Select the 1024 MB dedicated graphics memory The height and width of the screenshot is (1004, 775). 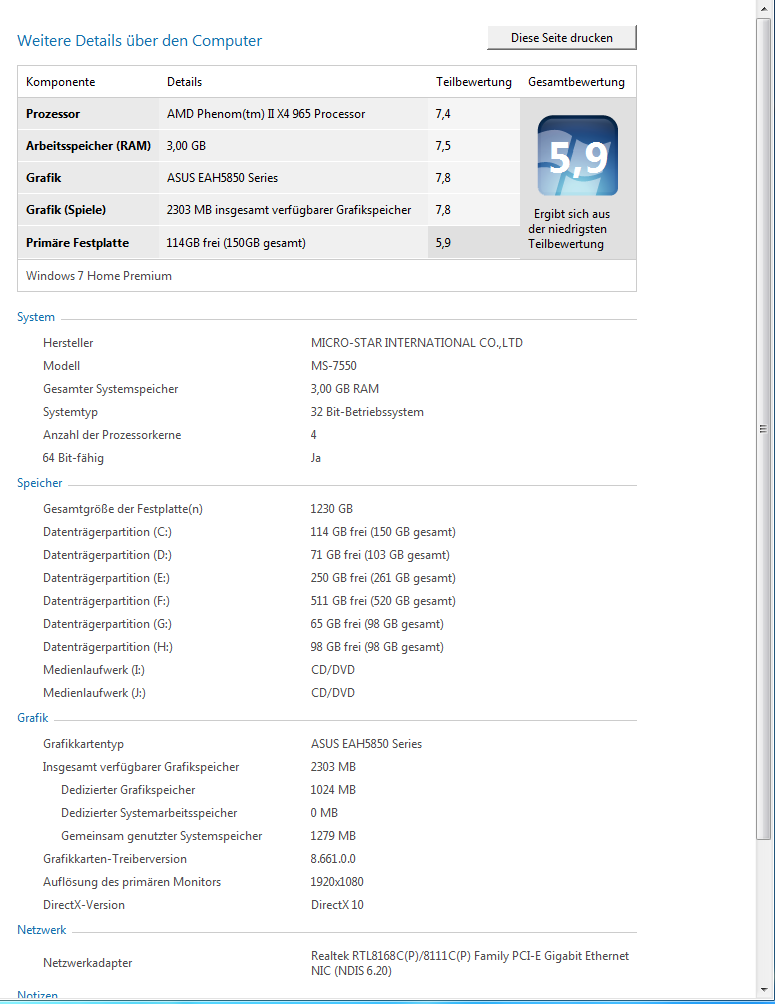(333, 789)
